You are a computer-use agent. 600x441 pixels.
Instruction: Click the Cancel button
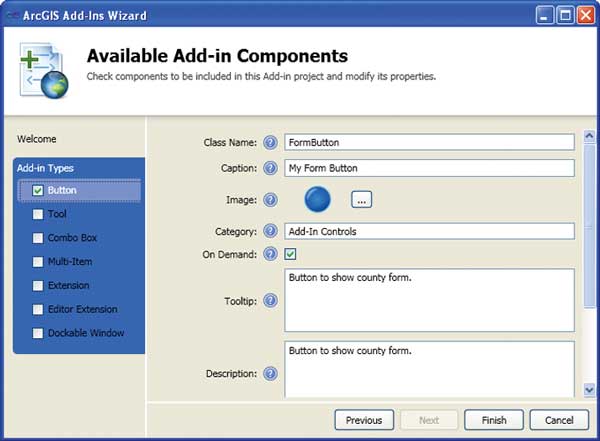(x=559, y=420)
